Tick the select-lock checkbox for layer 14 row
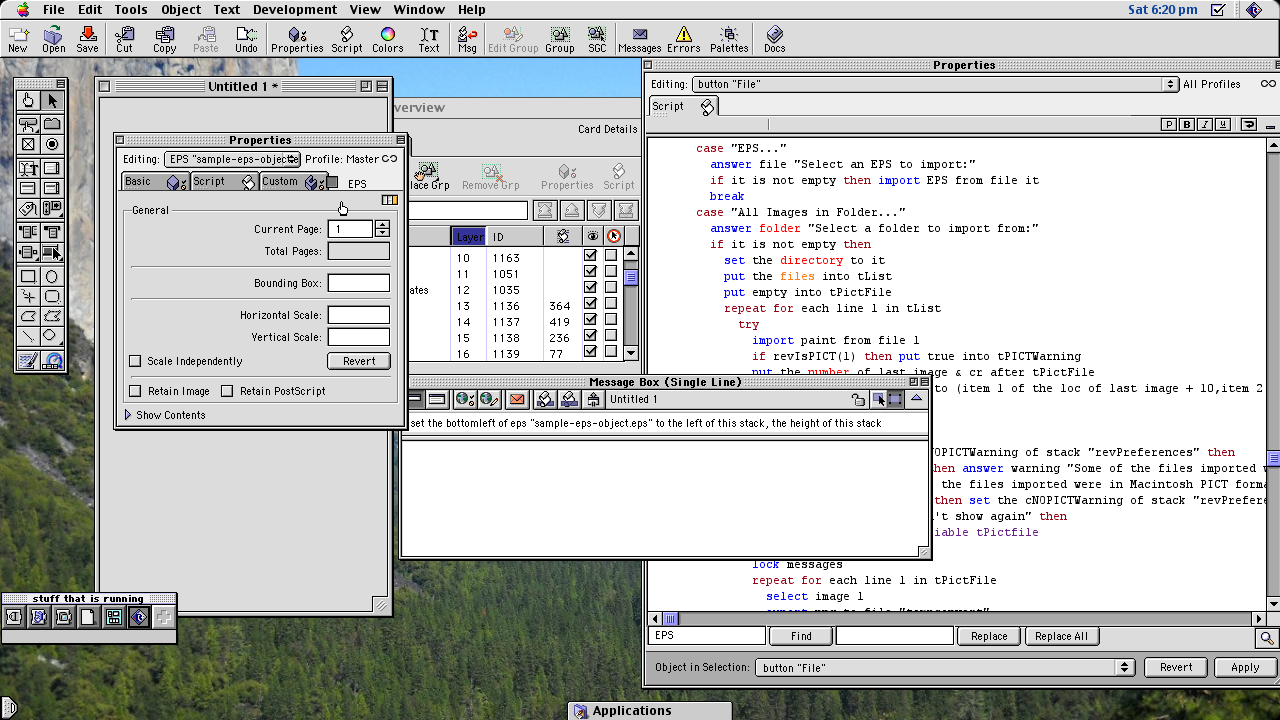The width and height of the screenshot is (1280, 720). click(611, 321)
